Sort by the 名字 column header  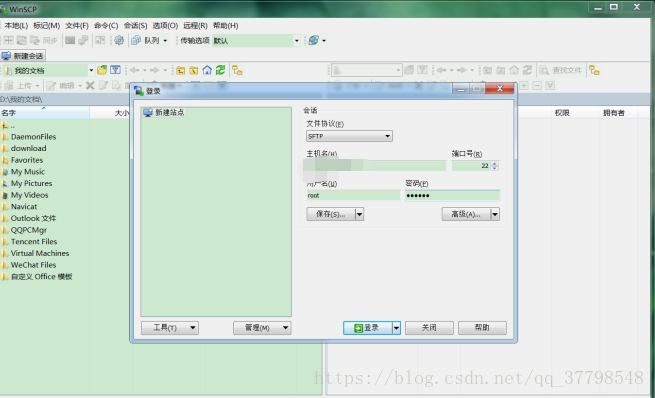45,113
